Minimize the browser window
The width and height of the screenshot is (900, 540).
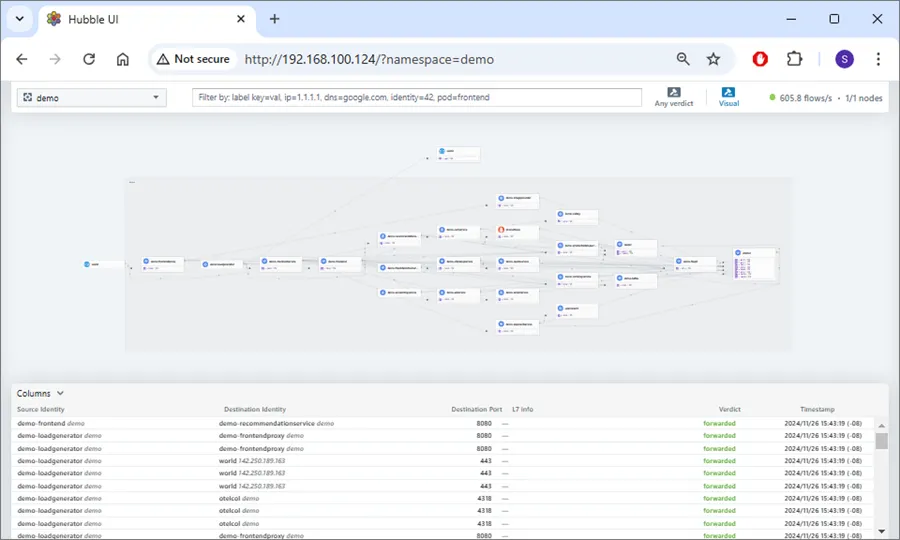pos(792,19)
